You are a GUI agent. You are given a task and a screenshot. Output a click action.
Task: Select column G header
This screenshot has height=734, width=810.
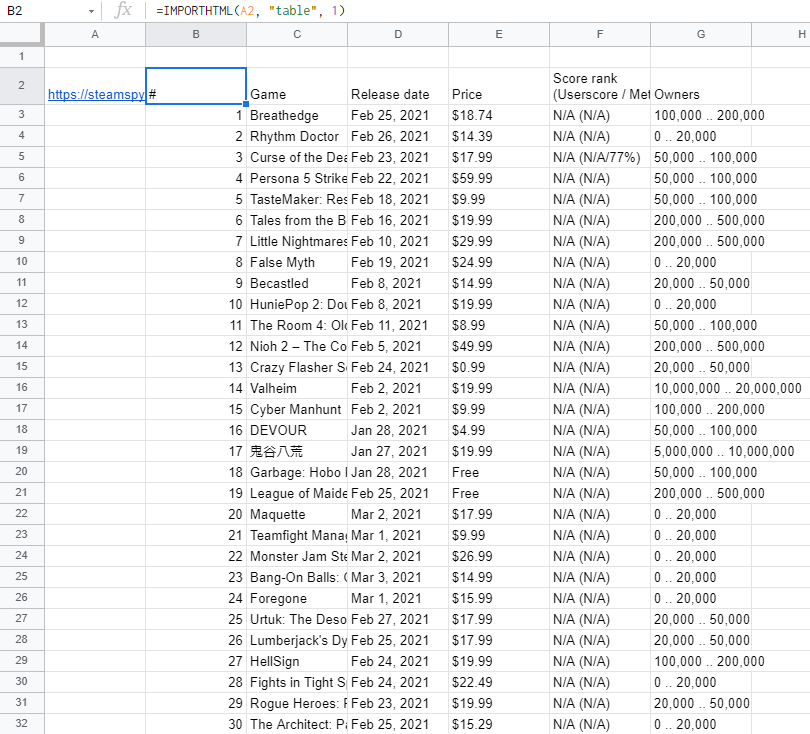[x=701, y=35]
